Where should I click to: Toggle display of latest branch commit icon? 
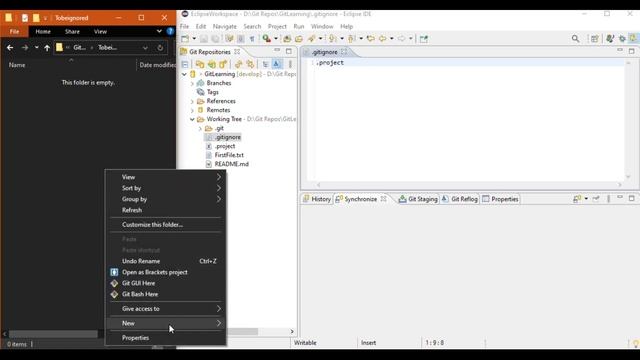click(x=277, y=64)
